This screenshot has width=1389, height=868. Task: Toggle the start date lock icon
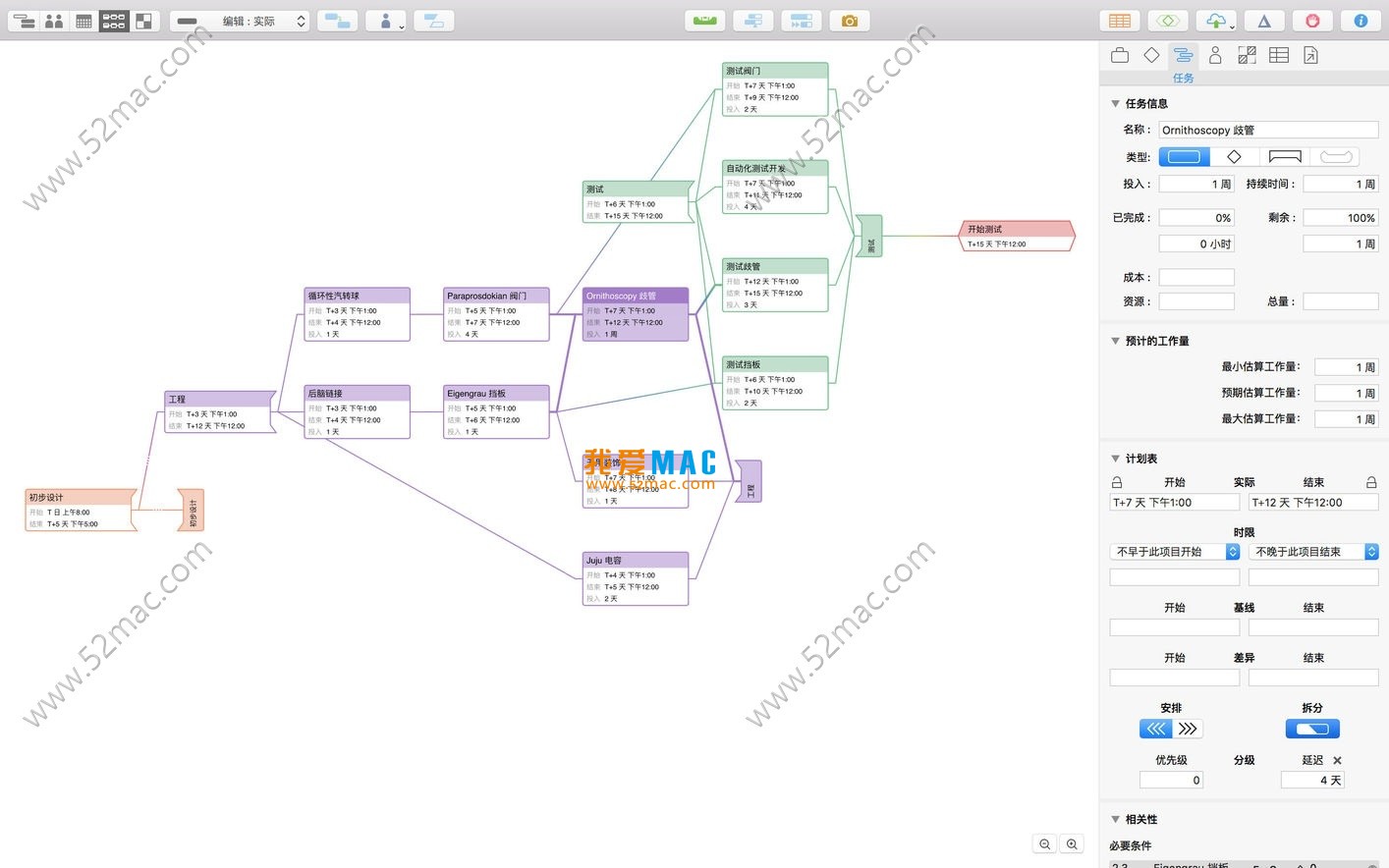(x=1117, y=482)
